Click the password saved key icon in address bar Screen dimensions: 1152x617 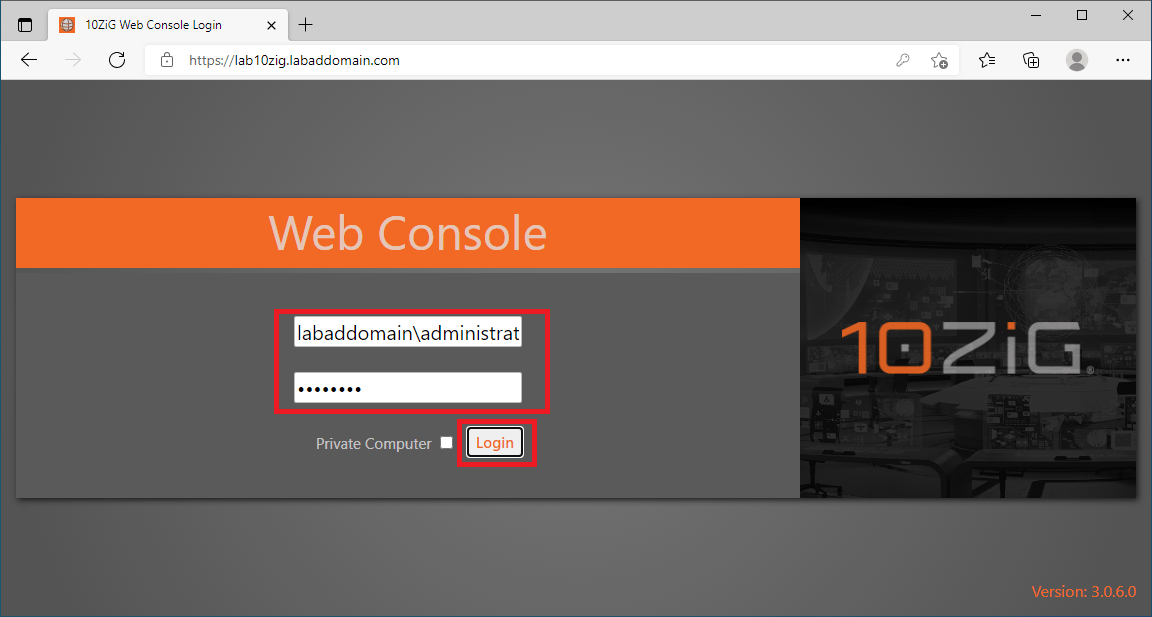903,60
